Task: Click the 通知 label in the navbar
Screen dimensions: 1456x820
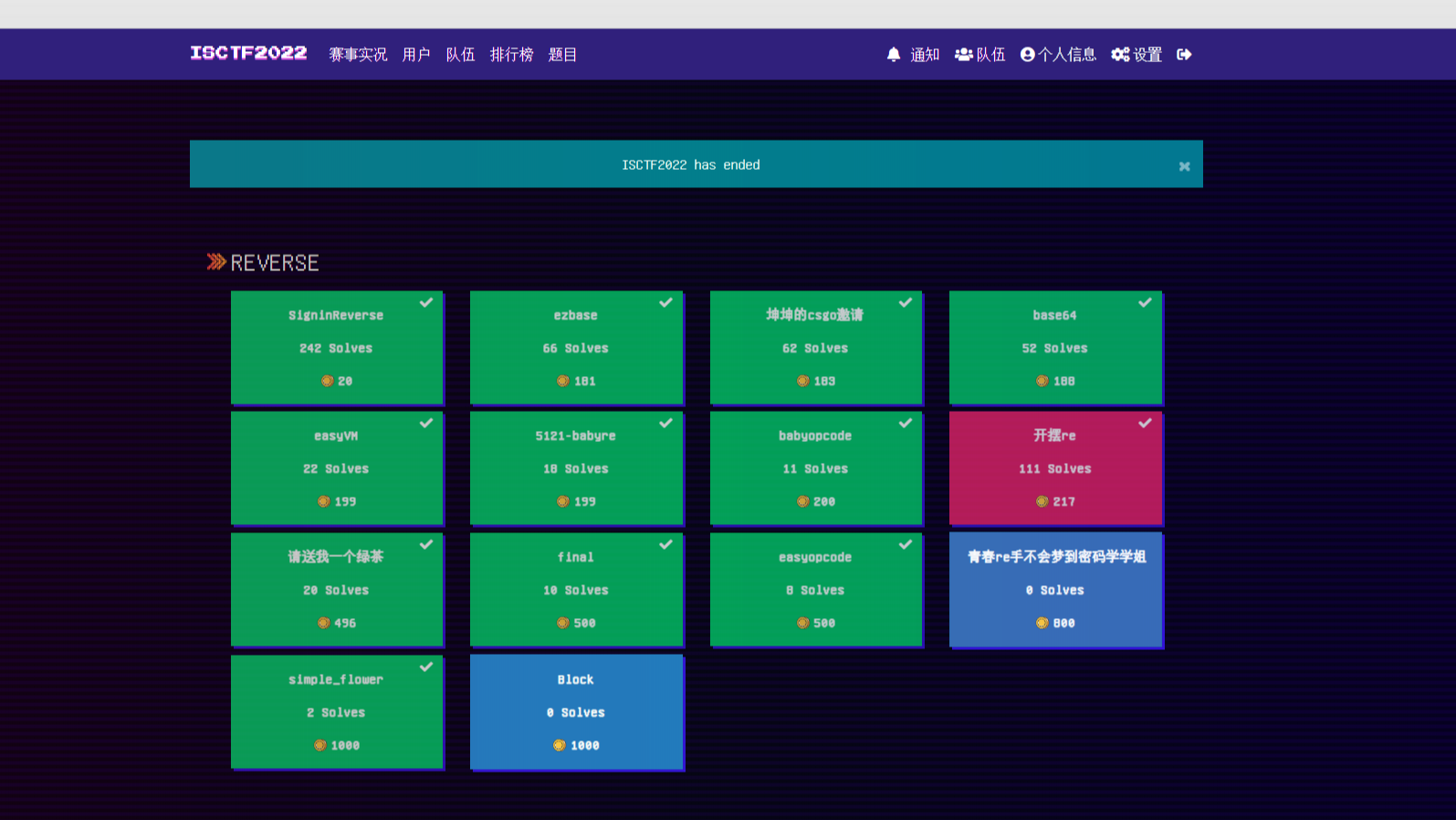Action: click(x=925, y=55)
